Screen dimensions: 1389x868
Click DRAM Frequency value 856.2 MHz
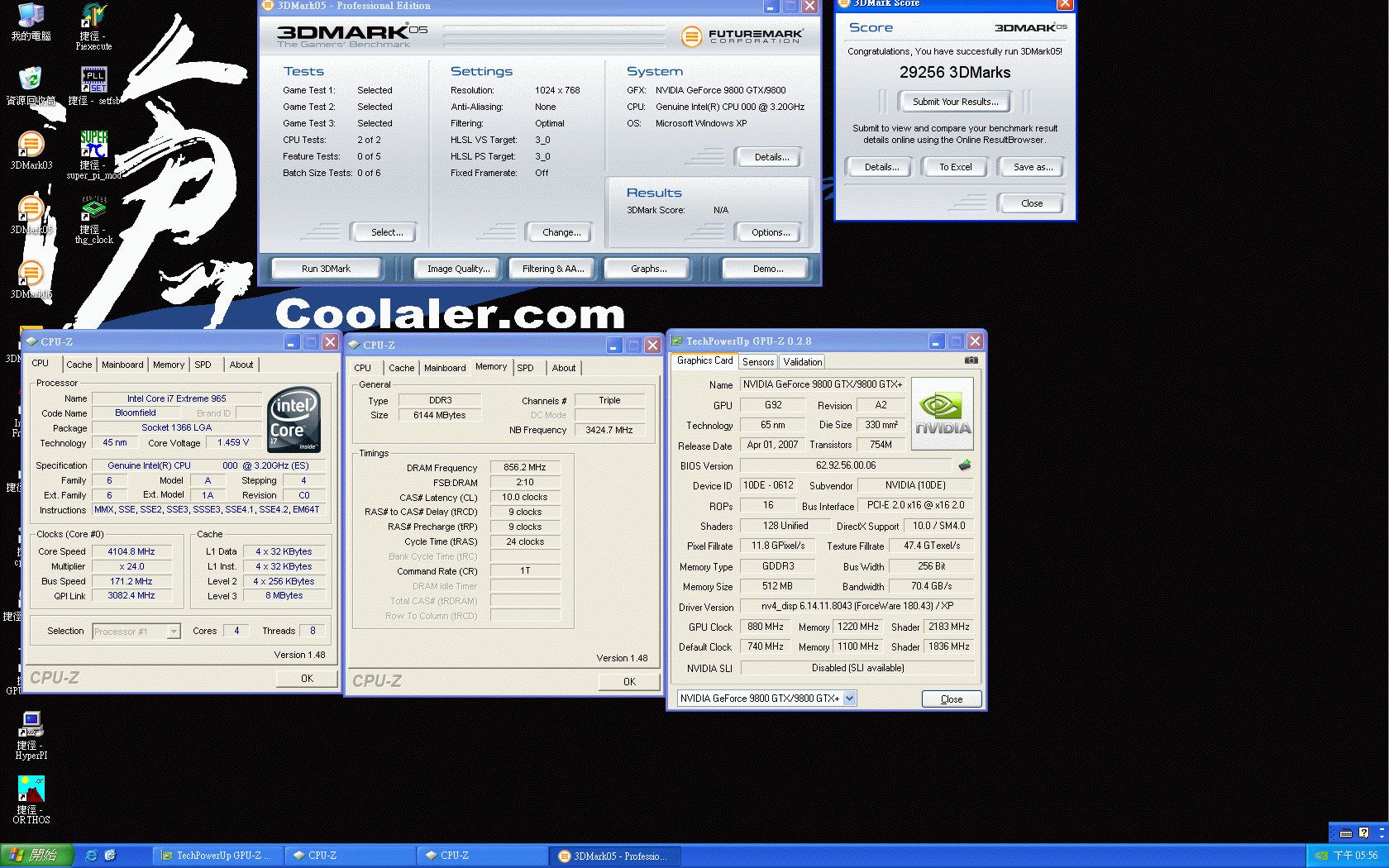[525, 467]
